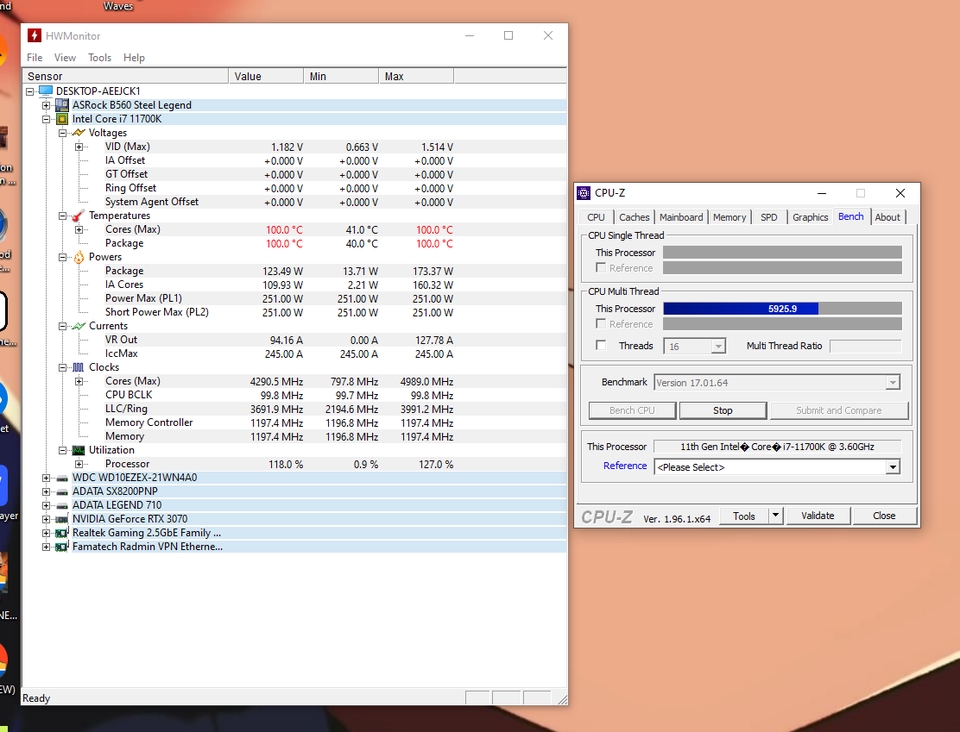Collapse the Voltages section in tree
Viewport: 960px width, 732px height.
coord(62,133)
